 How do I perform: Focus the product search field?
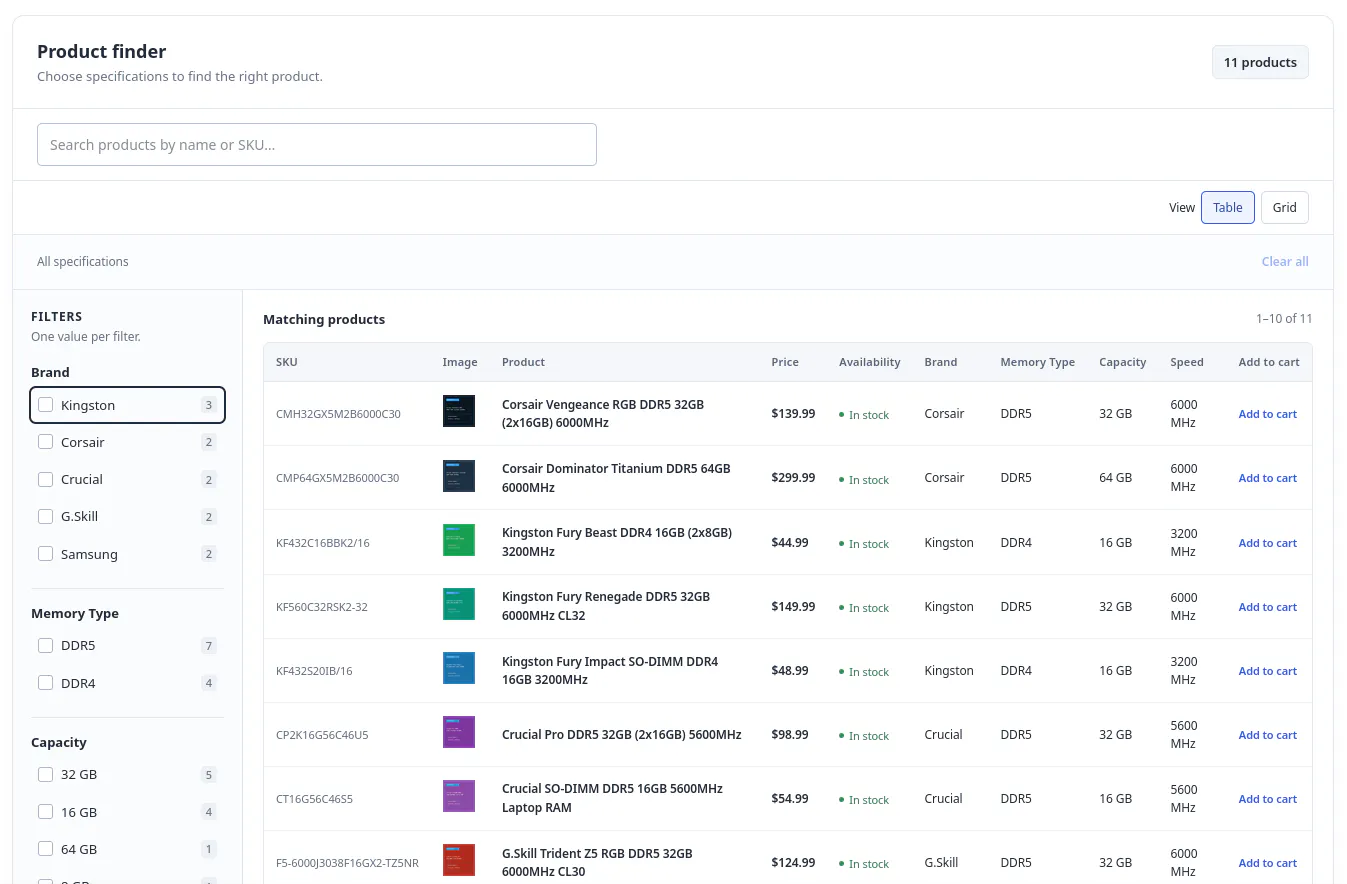[317, 145]
